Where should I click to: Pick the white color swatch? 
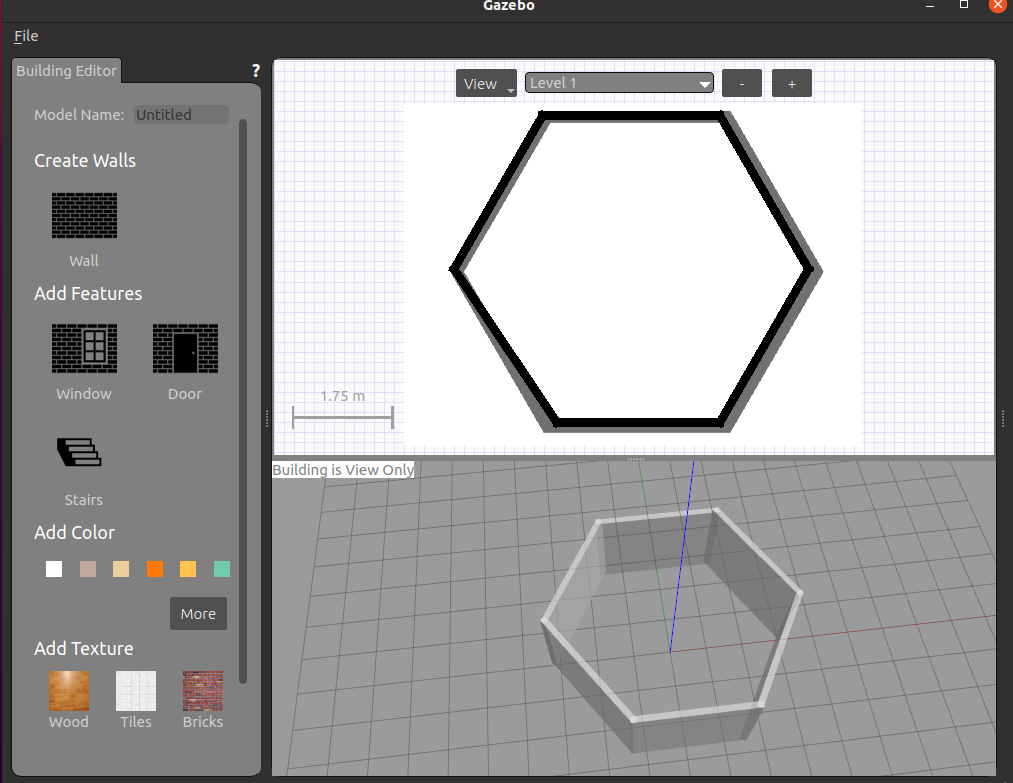click(54, 569)
